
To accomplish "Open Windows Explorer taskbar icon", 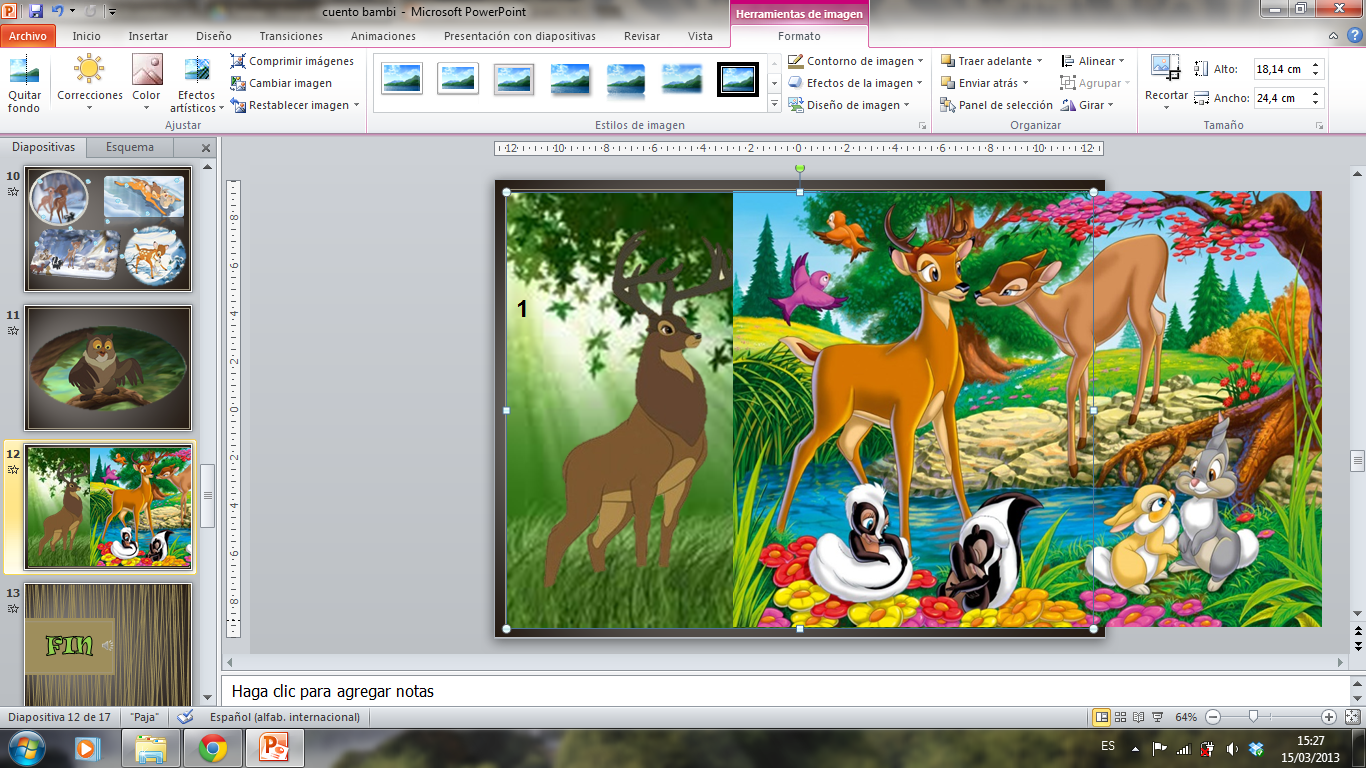I will [151, 748].
